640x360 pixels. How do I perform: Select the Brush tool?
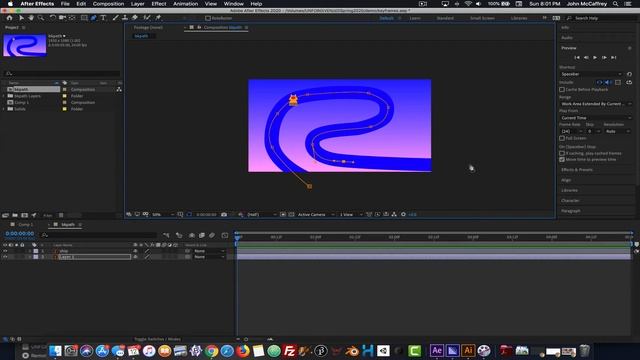115,18
